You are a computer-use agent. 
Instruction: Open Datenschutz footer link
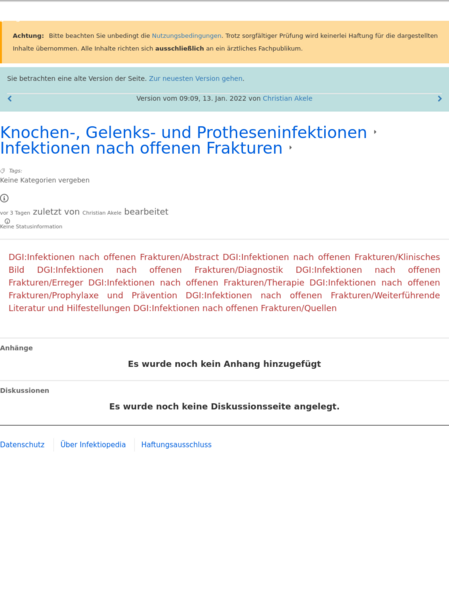22,444
